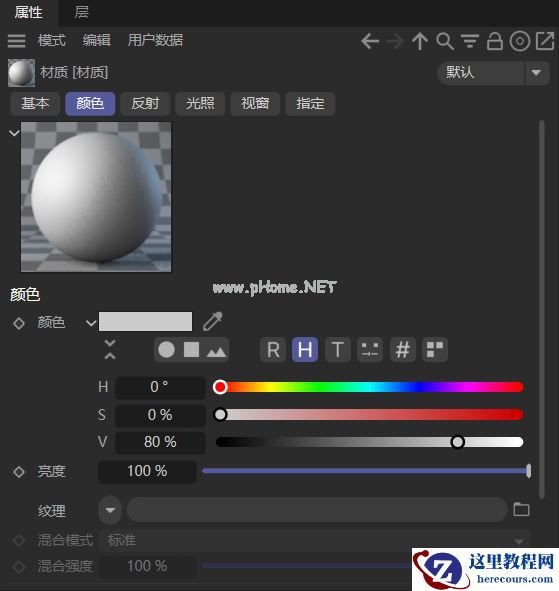Pick a color with the eyedropper
The image size is (559, 591).
213,322
